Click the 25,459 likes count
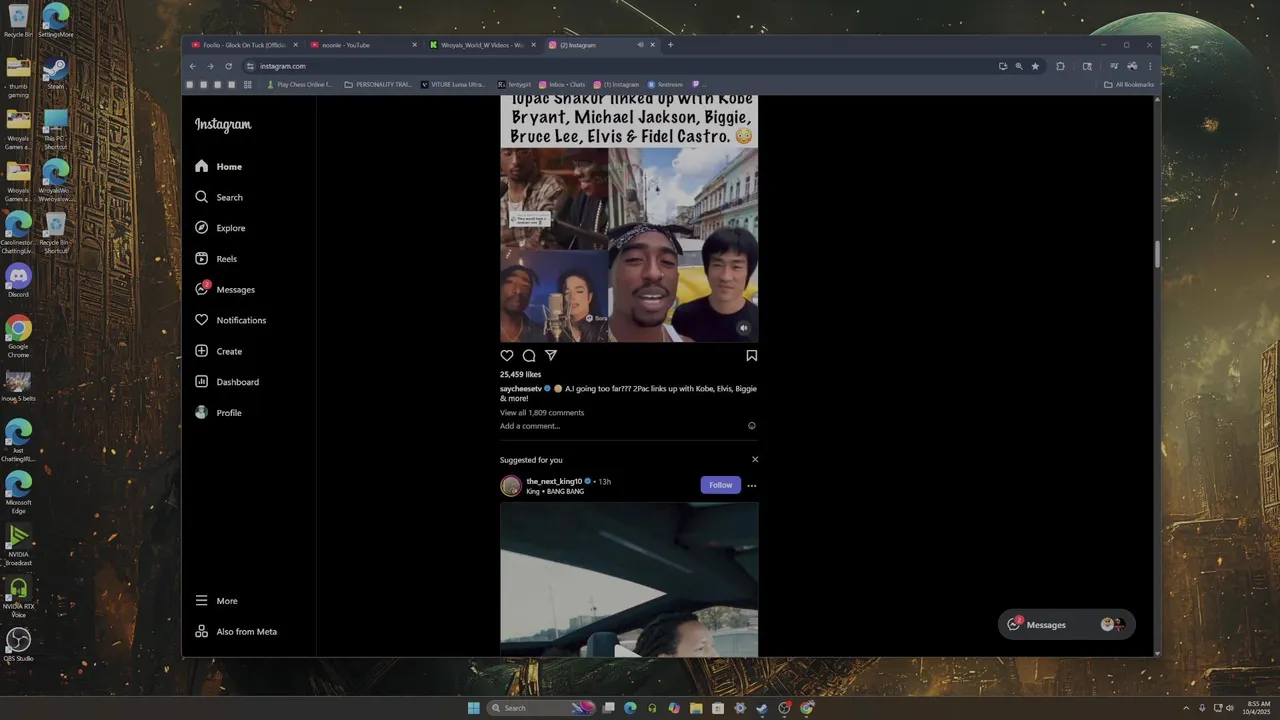Image resolution: width=1280 pixels, height=720 pixels. coord(520,375)
